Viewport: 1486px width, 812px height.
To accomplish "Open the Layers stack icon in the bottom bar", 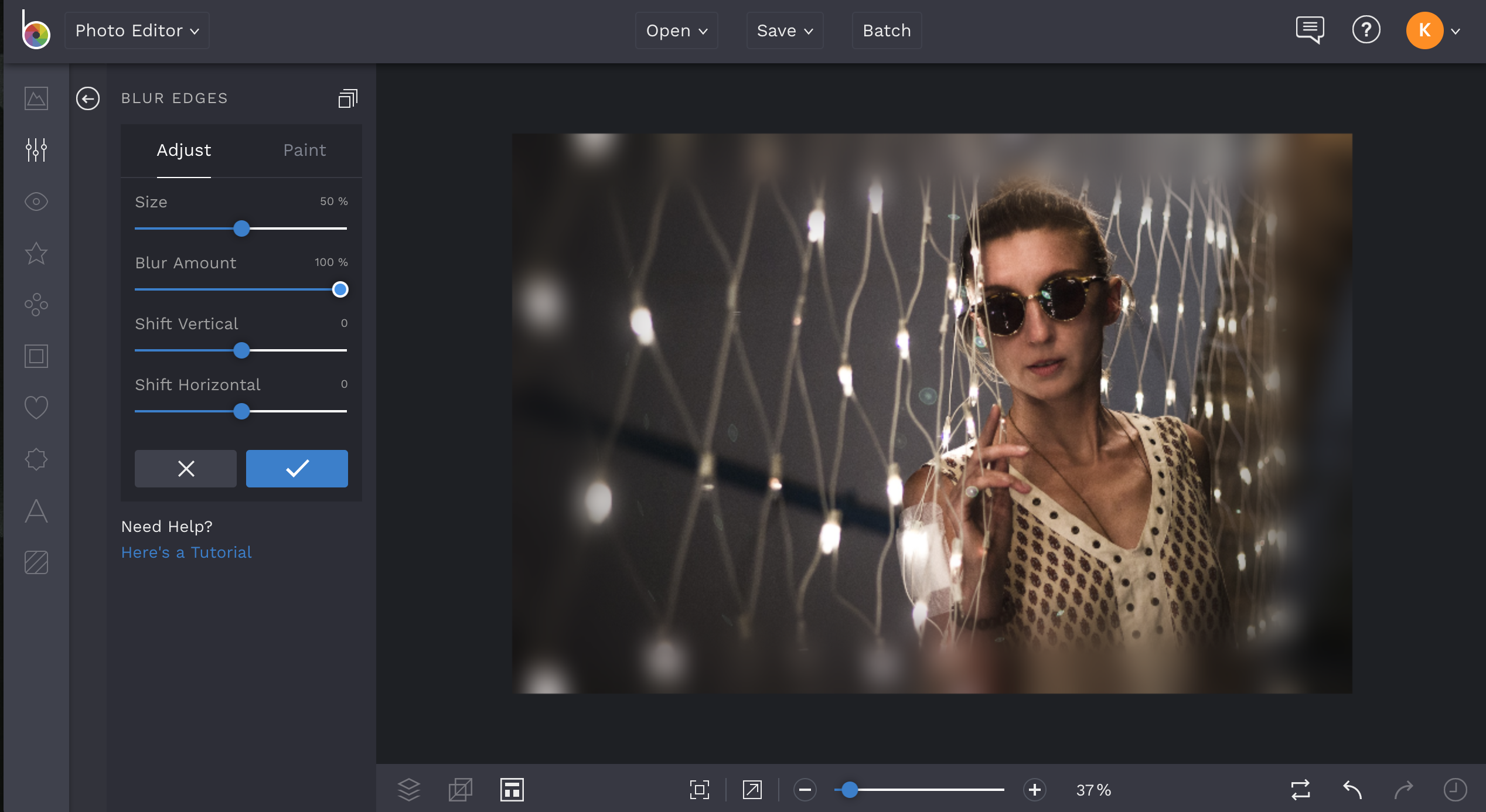I will click(x=409, y=790).
